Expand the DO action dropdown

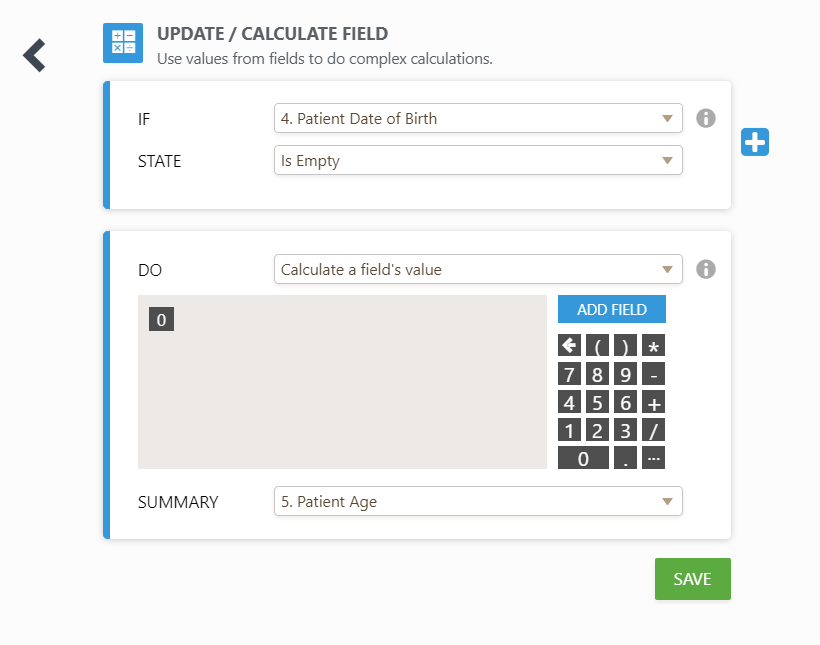[478, 269]
